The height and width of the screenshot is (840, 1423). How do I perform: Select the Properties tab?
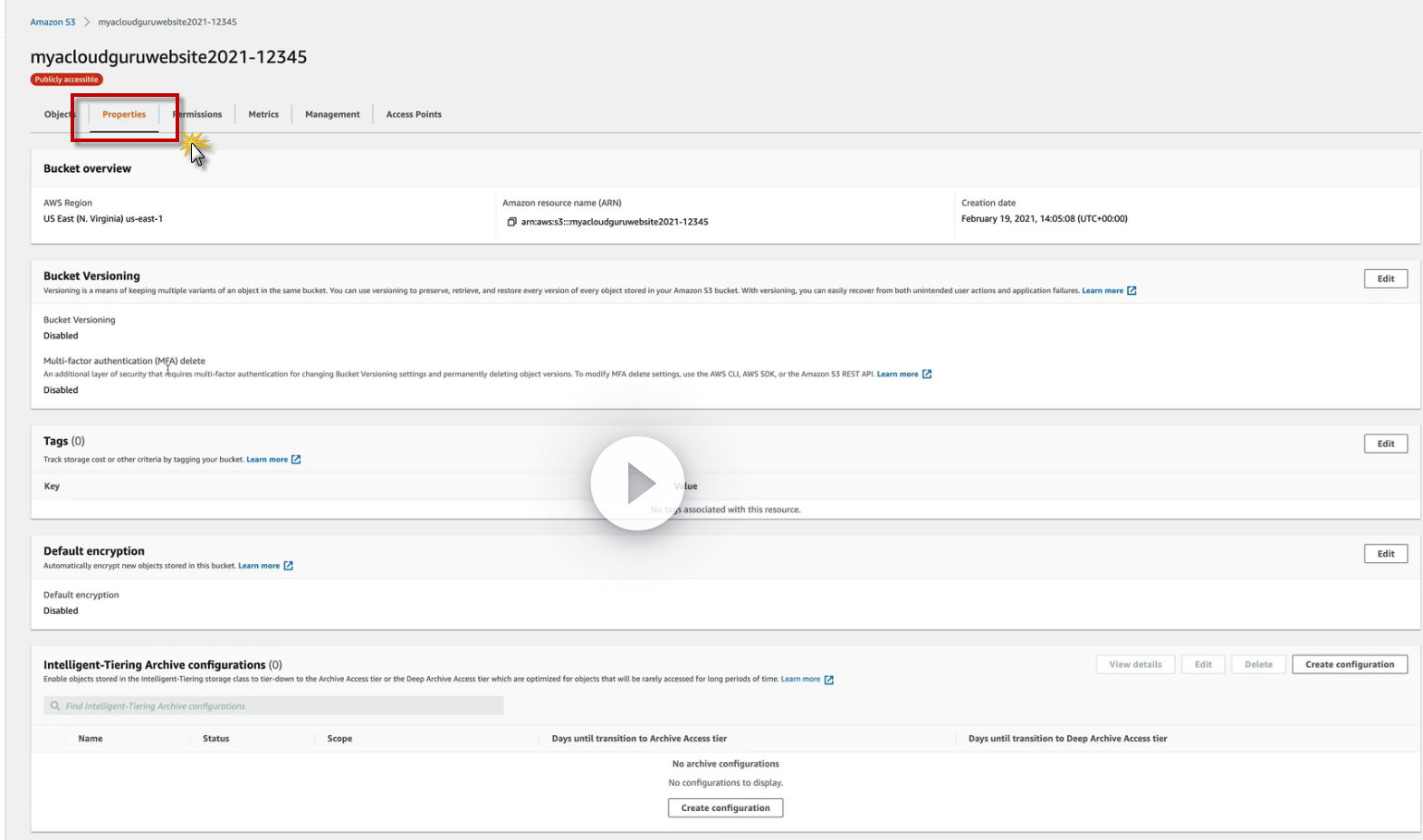[124, 115]
